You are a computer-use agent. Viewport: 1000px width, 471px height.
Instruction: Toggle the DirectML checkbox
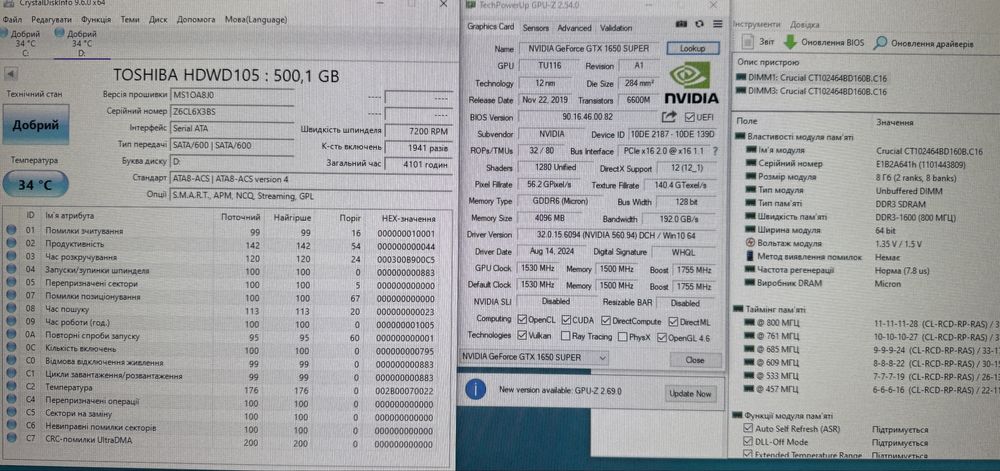pyautogui.click(x=673, y=322)
